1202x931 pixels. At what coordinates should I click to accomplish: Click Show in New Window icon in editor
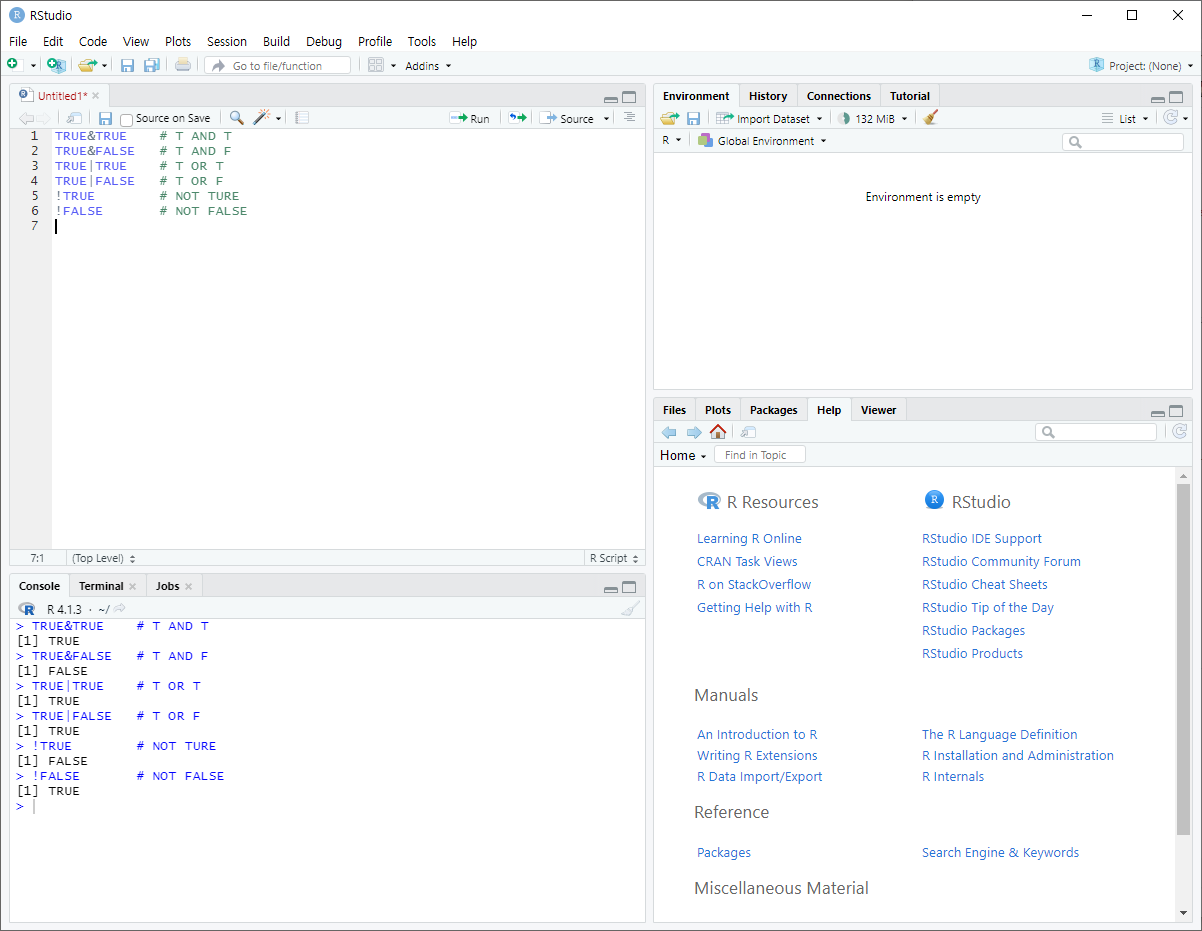[x=75, y=118]
